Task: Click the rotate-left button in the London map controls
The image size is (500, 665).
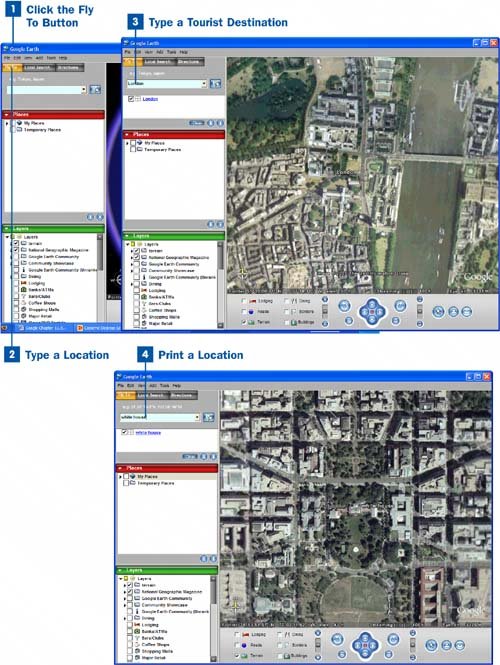Action: click(344, 305)
